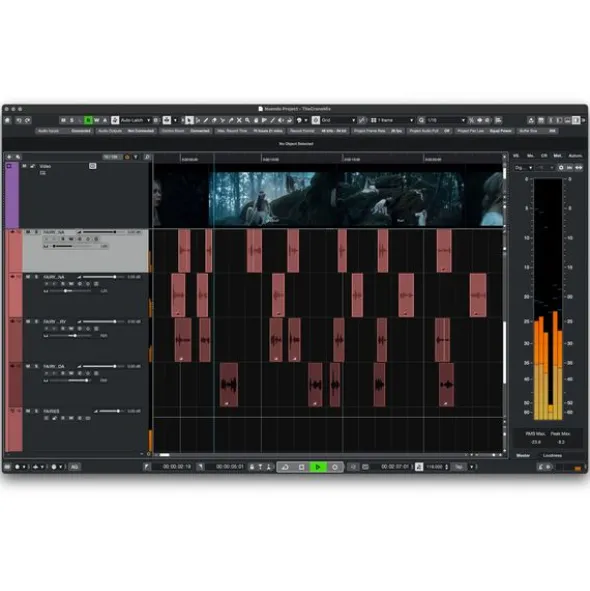
Task: Toggle Snap icon beside Grid dropdown
Action: 316,120
